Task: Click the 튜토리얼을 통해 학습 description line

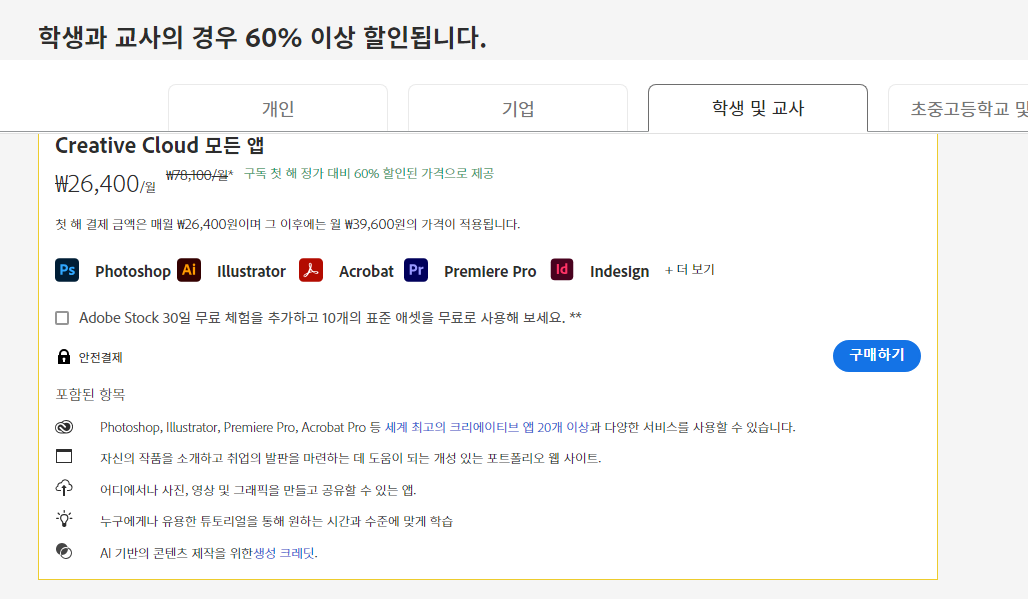Action: point(276,522)
